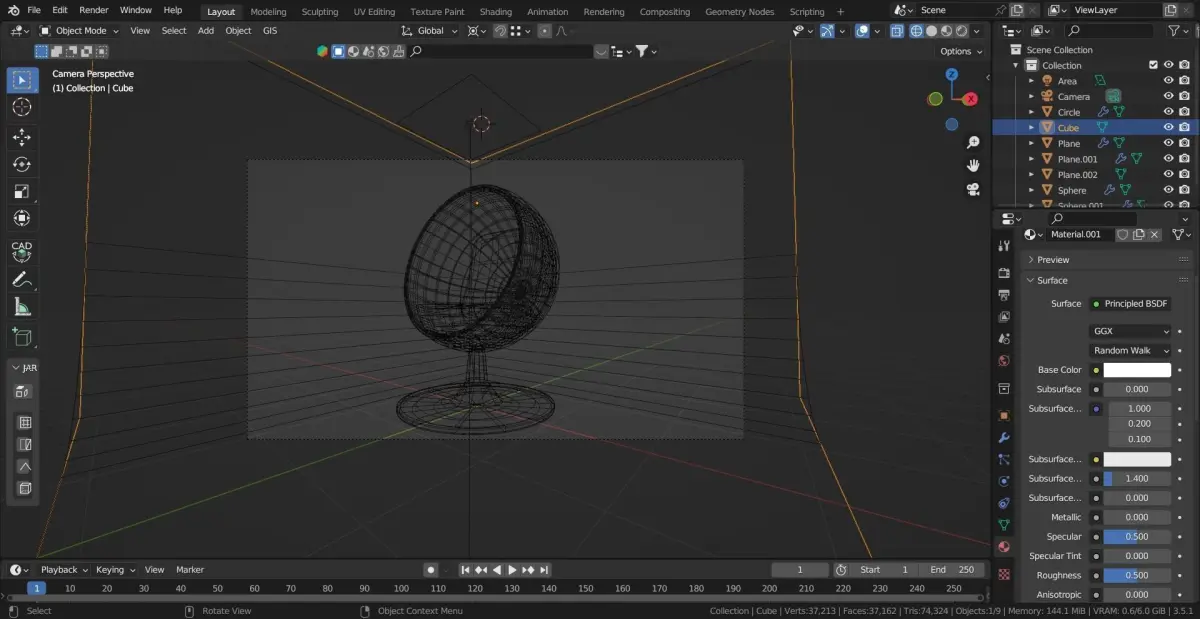This screenshot has height=619, width=1200.
Task: Toggle the camera view gizmo icon
Action: coord(973,189)
